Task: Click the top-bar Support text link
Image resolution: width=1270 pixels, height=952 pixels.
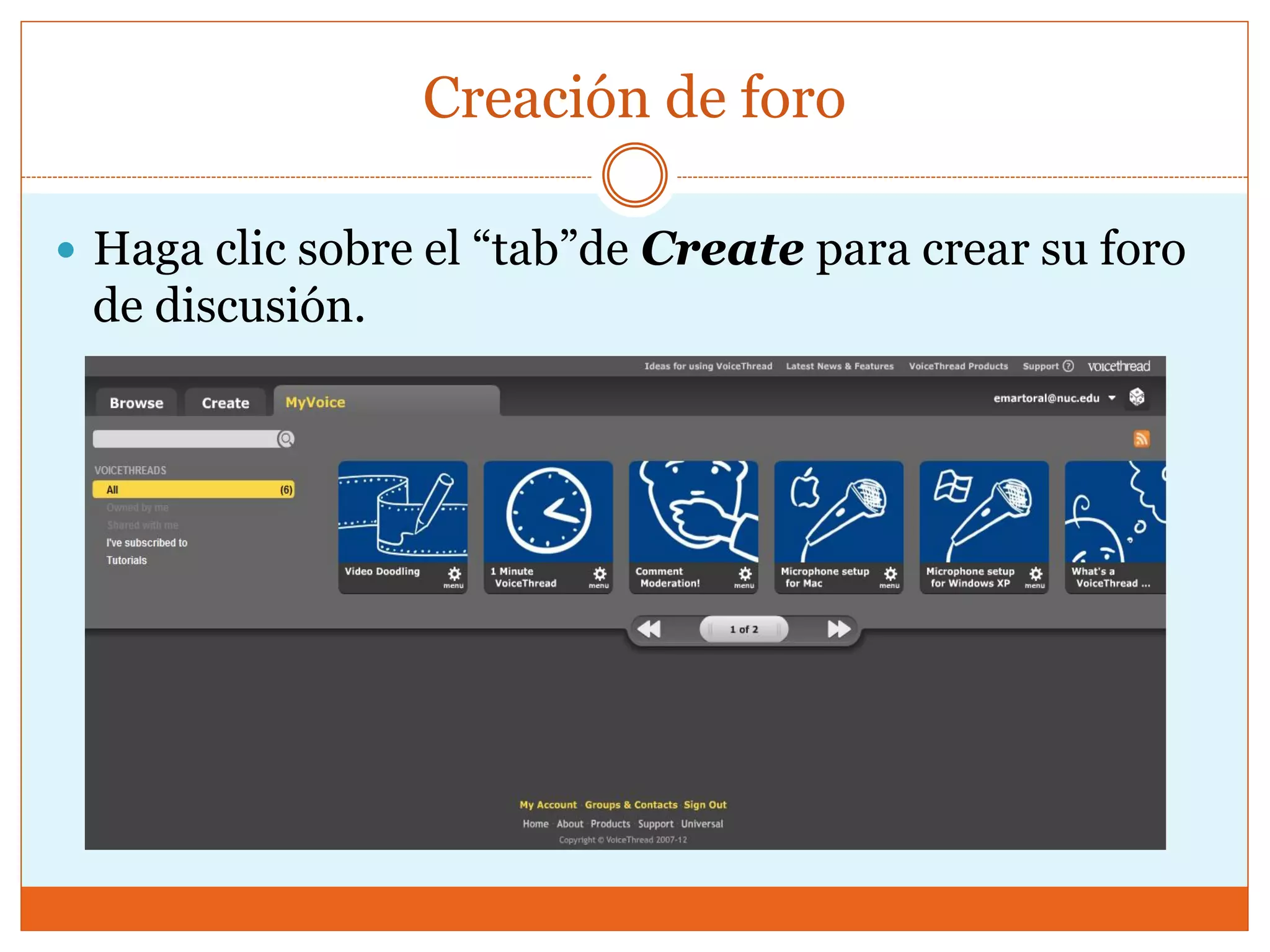Action: coord(1041,366)
